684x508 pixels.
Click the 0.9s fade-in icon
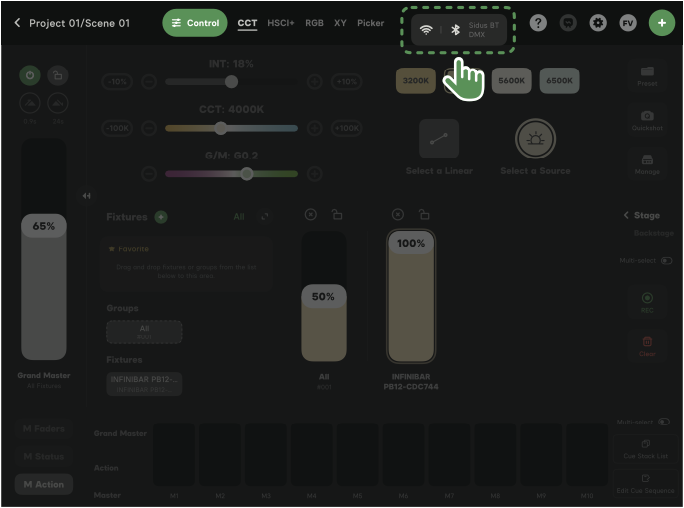coord(30,103)
